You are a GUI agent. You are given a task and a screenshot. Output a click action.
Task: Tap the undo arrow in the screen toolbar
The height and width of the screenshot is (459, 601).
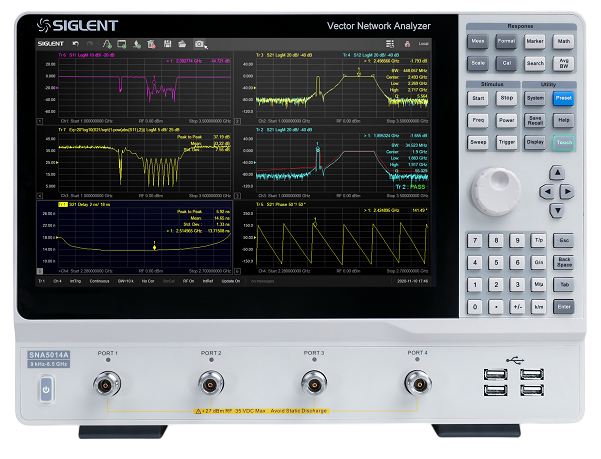coord(76,44)
